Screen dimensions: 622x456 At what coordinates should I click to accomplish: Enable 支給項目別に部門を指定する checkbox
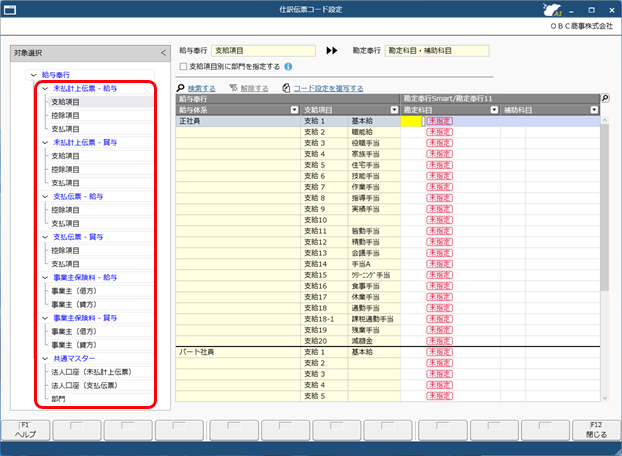coord(183,67)
